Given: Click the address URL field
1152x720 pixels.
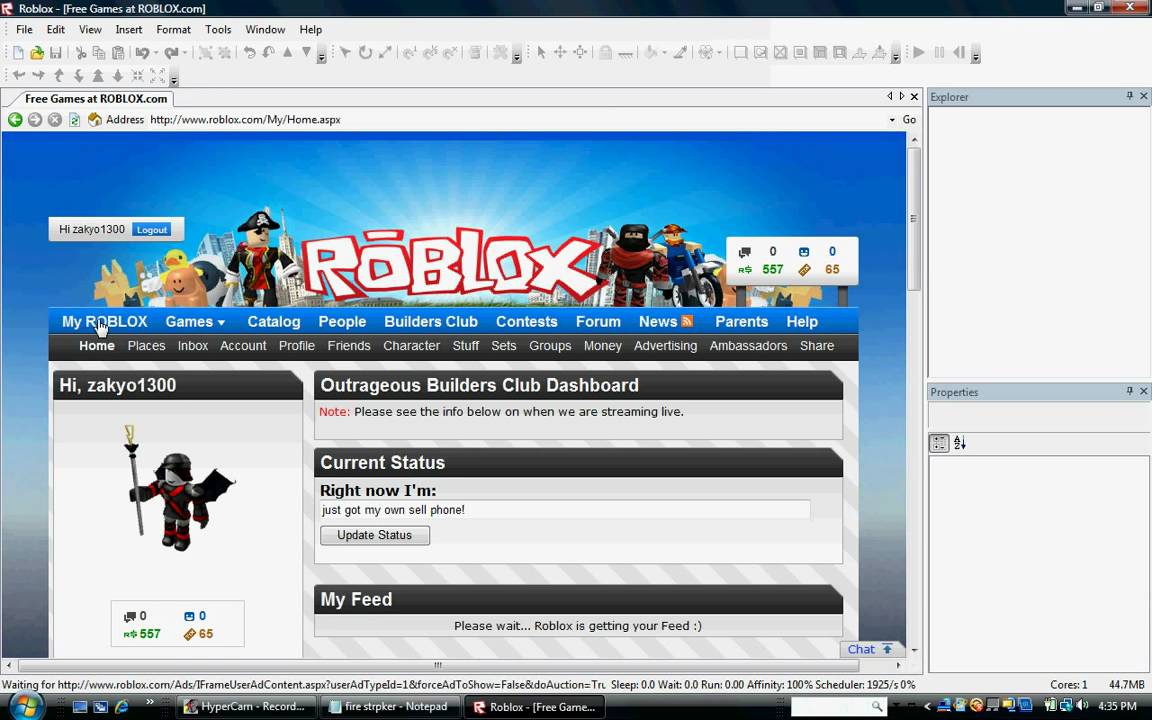Looking at the screenshot, I should [x=516, y=120].
